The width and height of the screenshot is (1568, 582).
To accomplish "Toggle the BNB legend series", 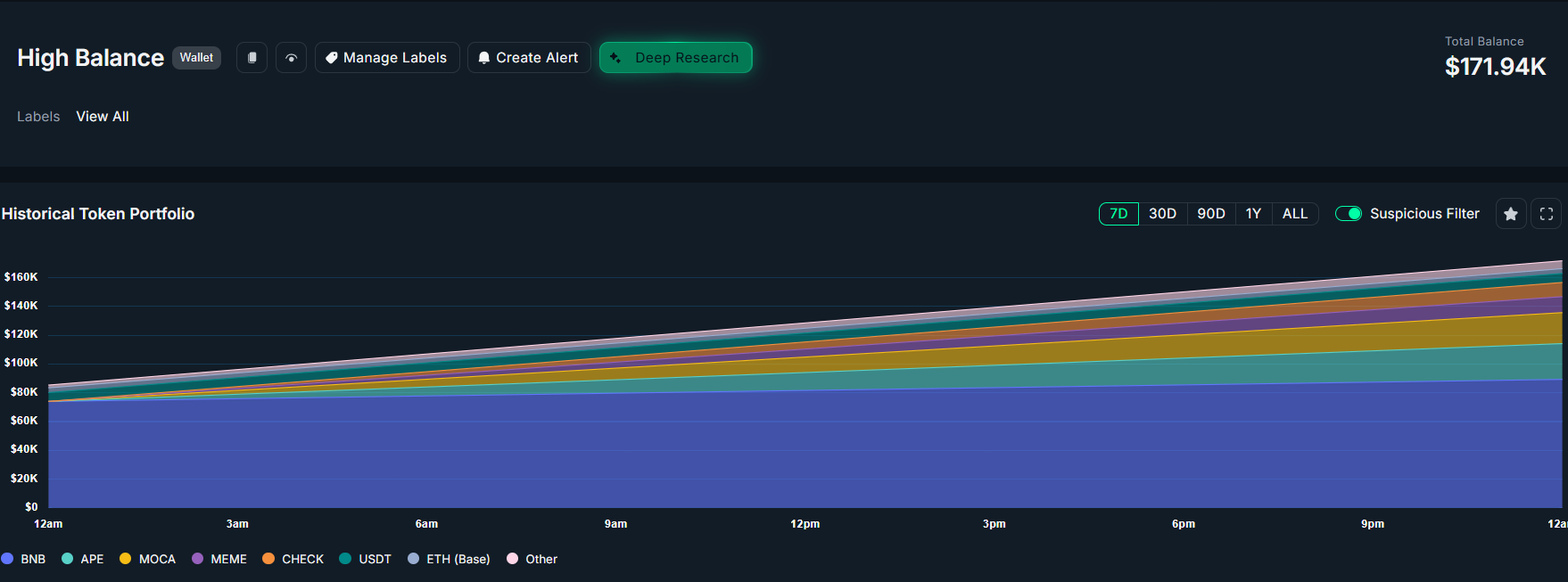I will (x=24, y=559).
